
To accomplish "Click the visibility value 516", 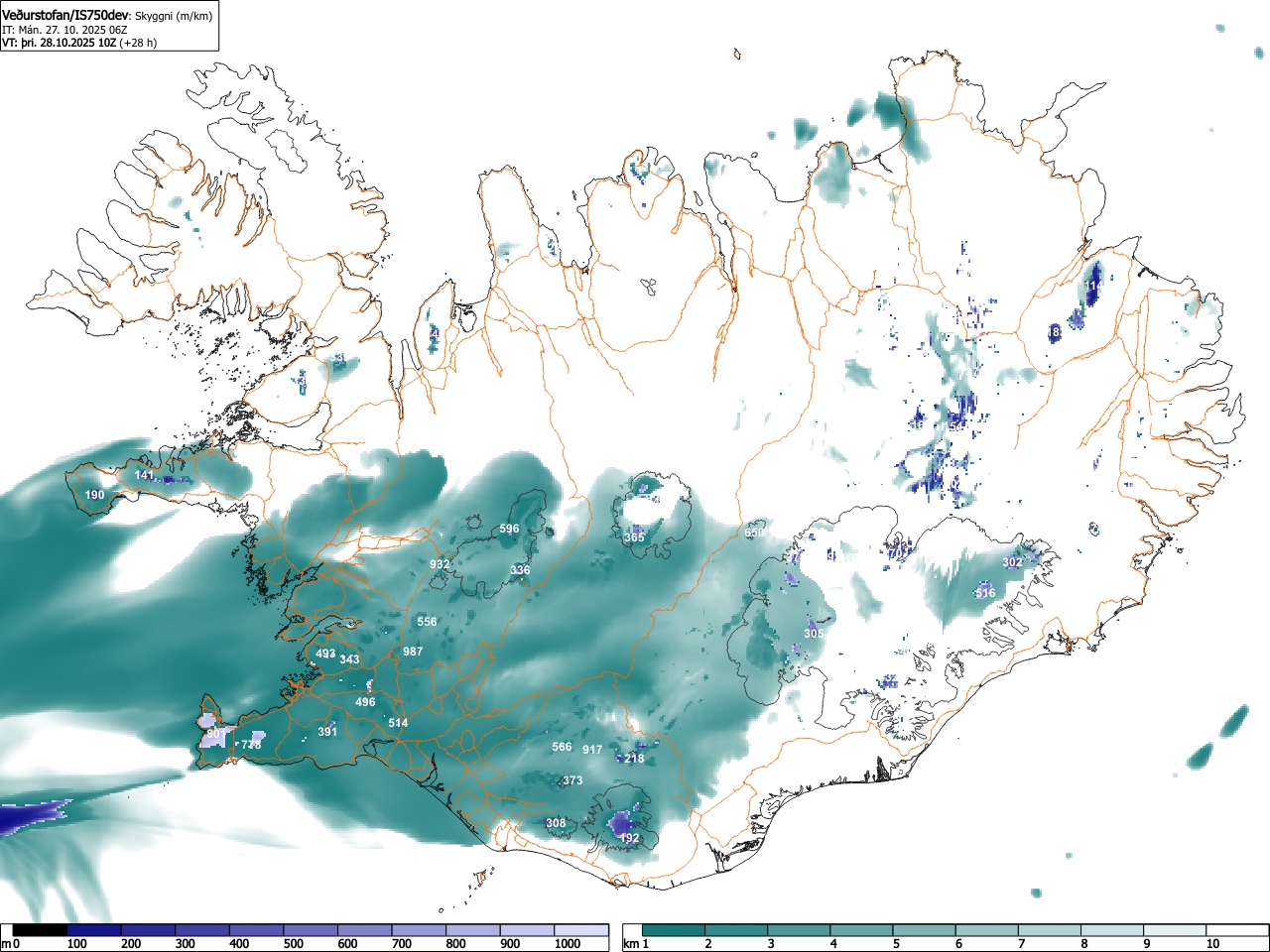I will [985, 593].
